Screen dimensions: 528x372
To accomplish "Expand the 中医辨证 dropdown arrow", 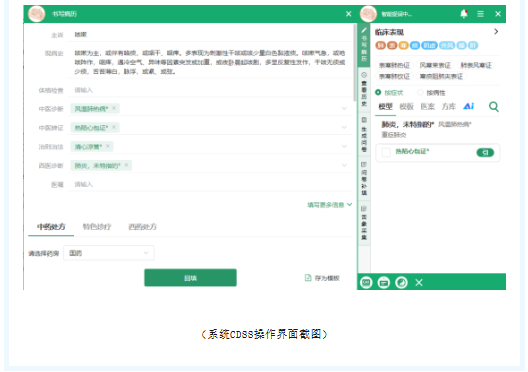I will (x=344, y=127).
